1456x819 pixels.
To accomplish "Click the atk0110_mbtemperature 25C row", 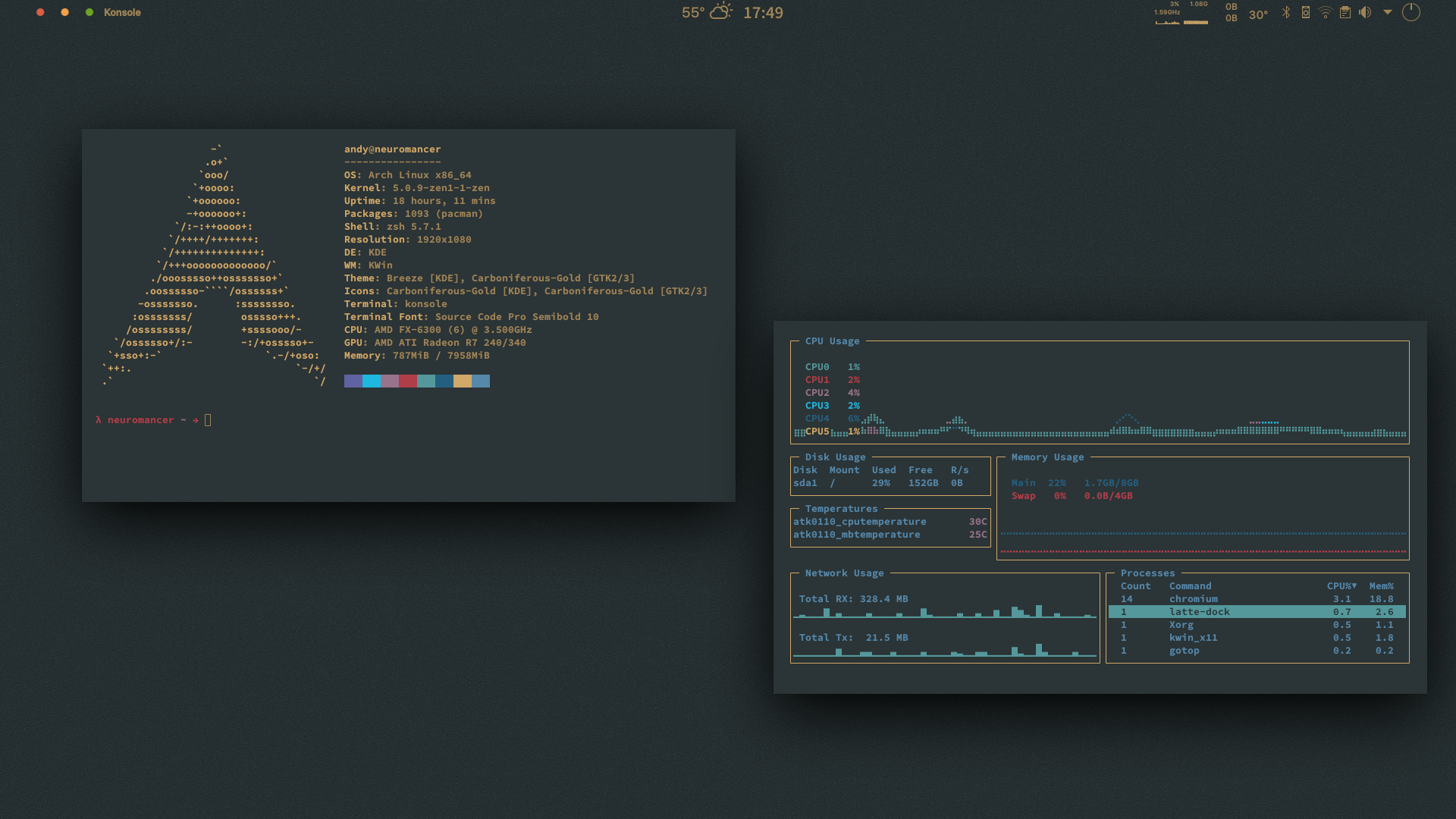I will [x=890, y=535].
